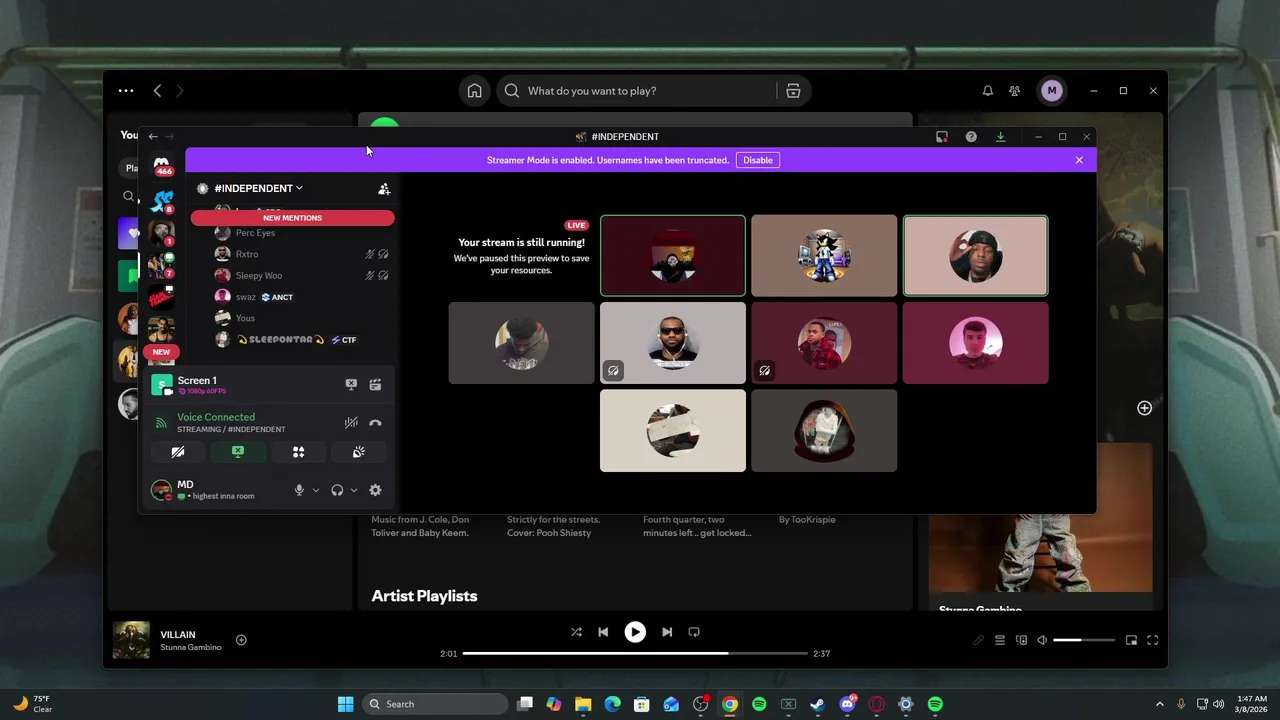Open Windows taskbar Search box
Image resolution: width=1280 pixels, height=720 pixels.
434,704
